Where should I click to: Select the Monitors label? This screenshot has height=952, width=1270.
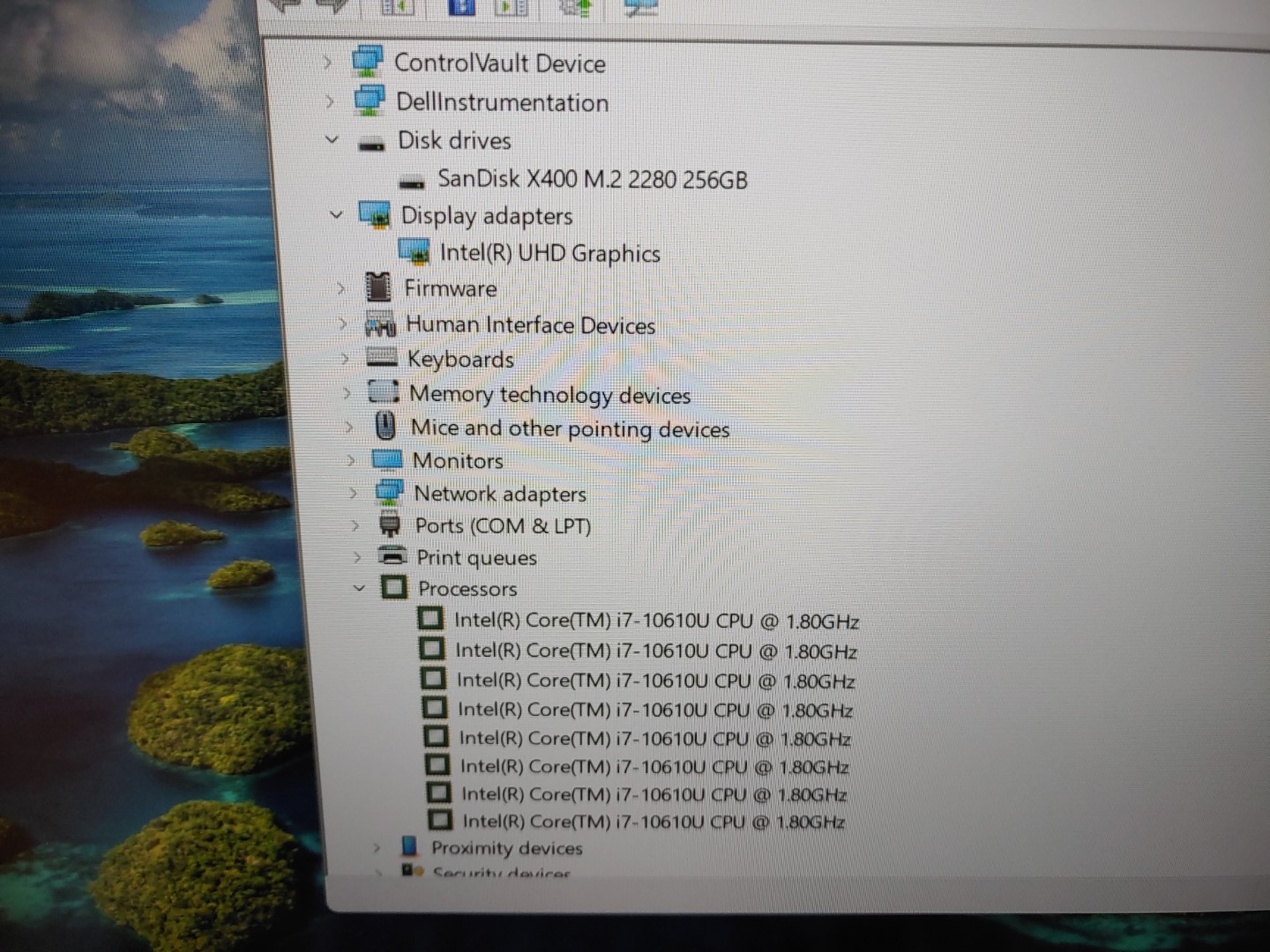pos(458,460)
